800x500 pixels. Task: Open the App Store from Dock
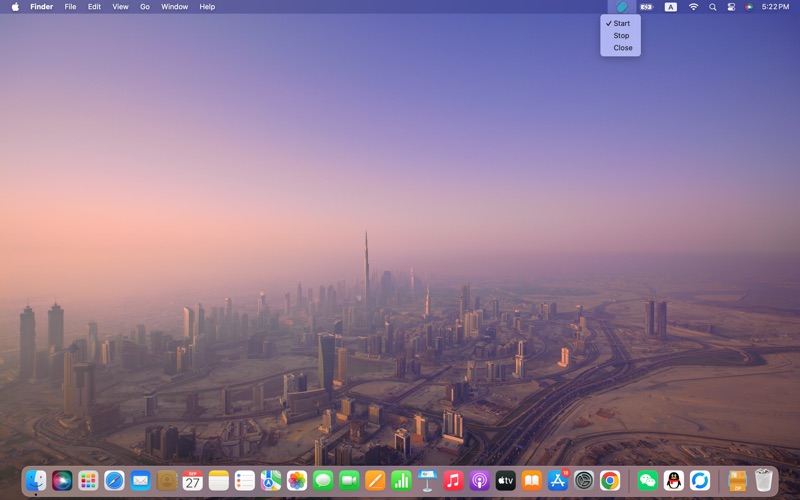pyautogui.click(x=557, y=481)
